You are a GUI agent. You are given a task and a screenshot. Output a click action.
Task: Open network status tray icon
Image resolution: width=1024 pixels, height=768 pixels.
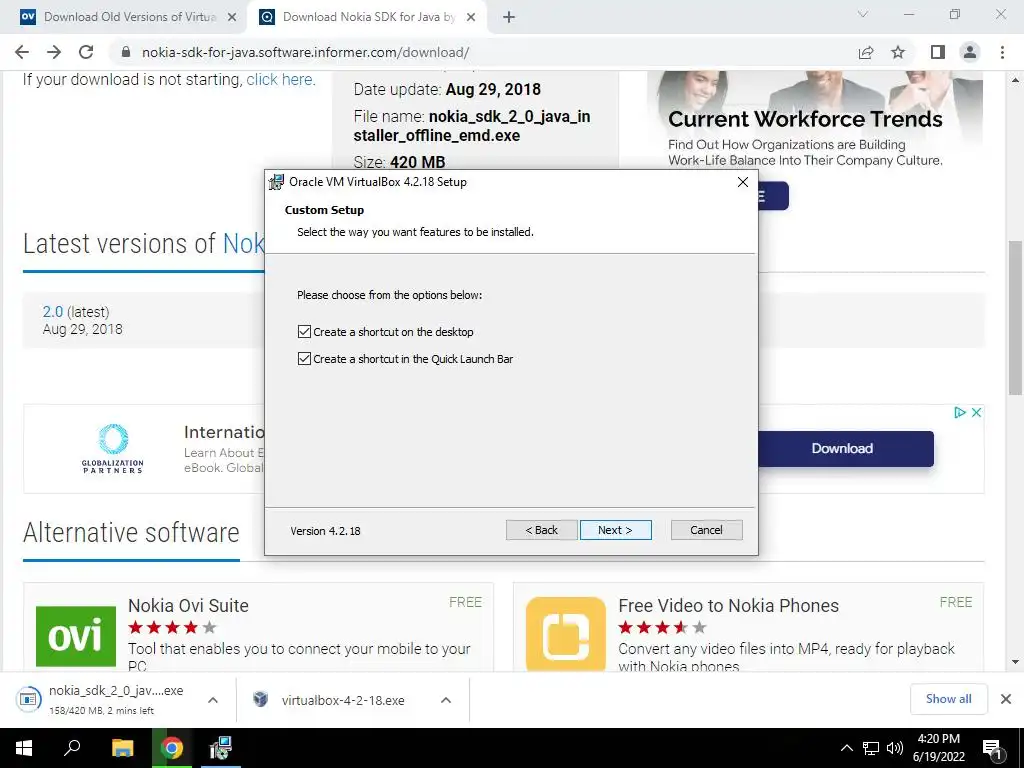(x=871, y=748)
